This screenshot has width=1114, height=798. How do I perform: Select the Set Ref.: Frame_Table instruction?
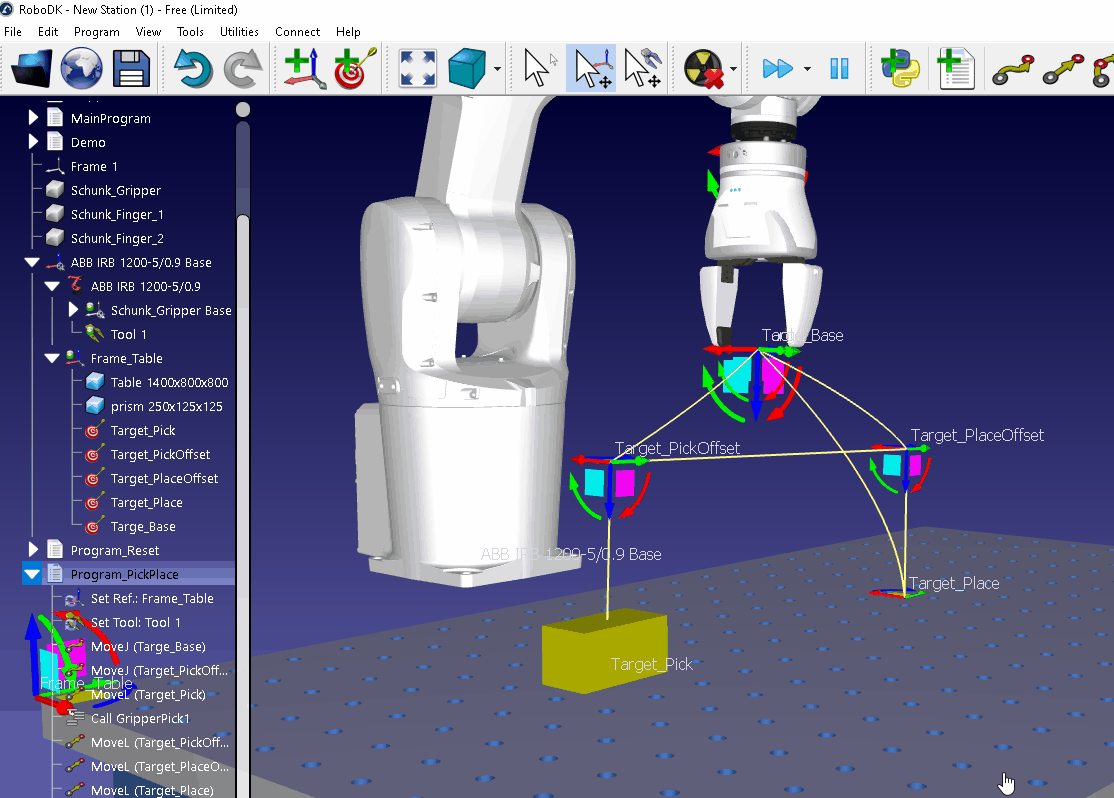(152, 598)
